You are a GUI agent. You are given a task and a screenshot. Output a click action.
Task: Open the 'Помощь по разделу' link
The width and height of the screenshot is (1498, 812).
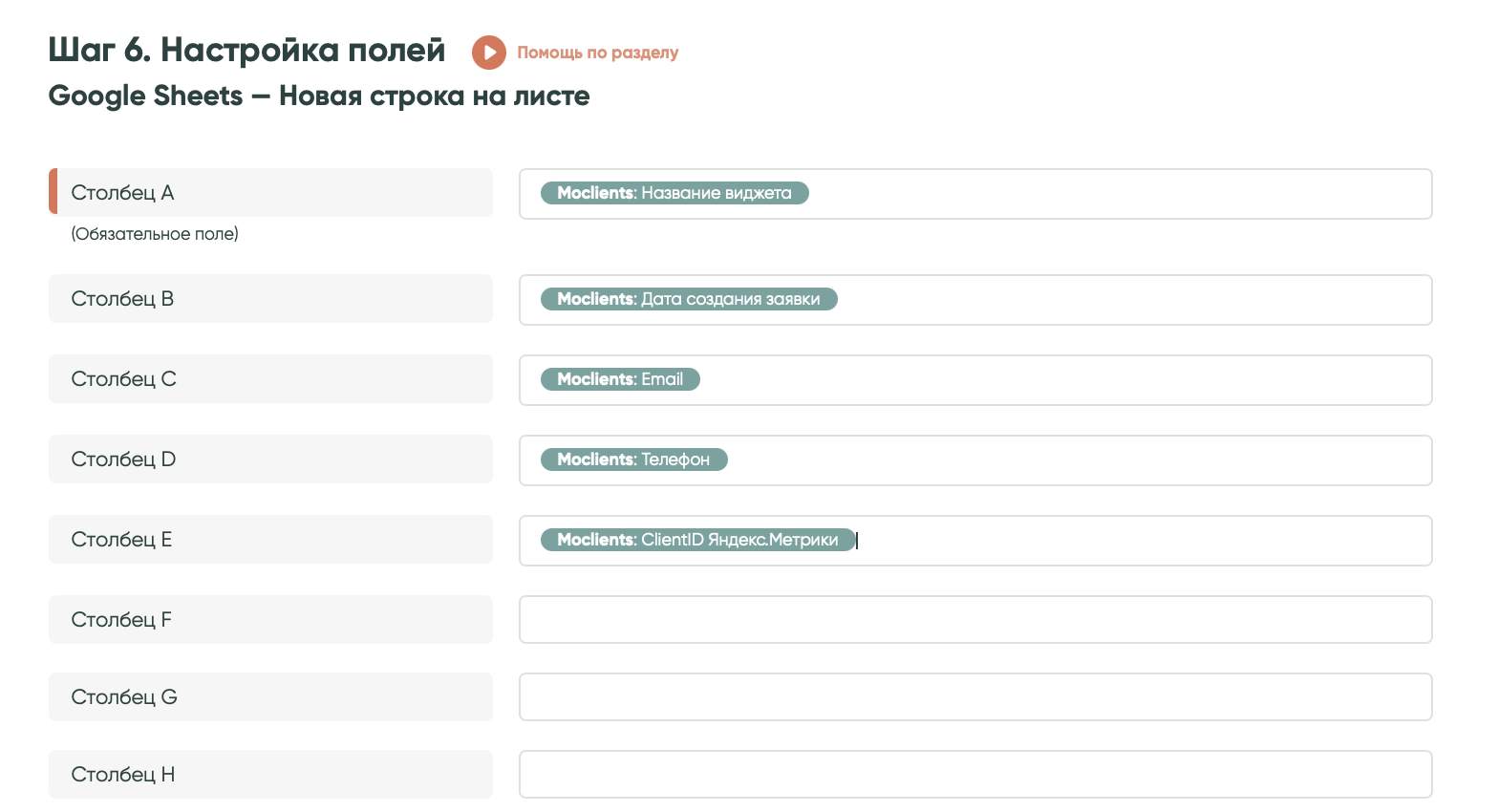(x=597, y=53)
